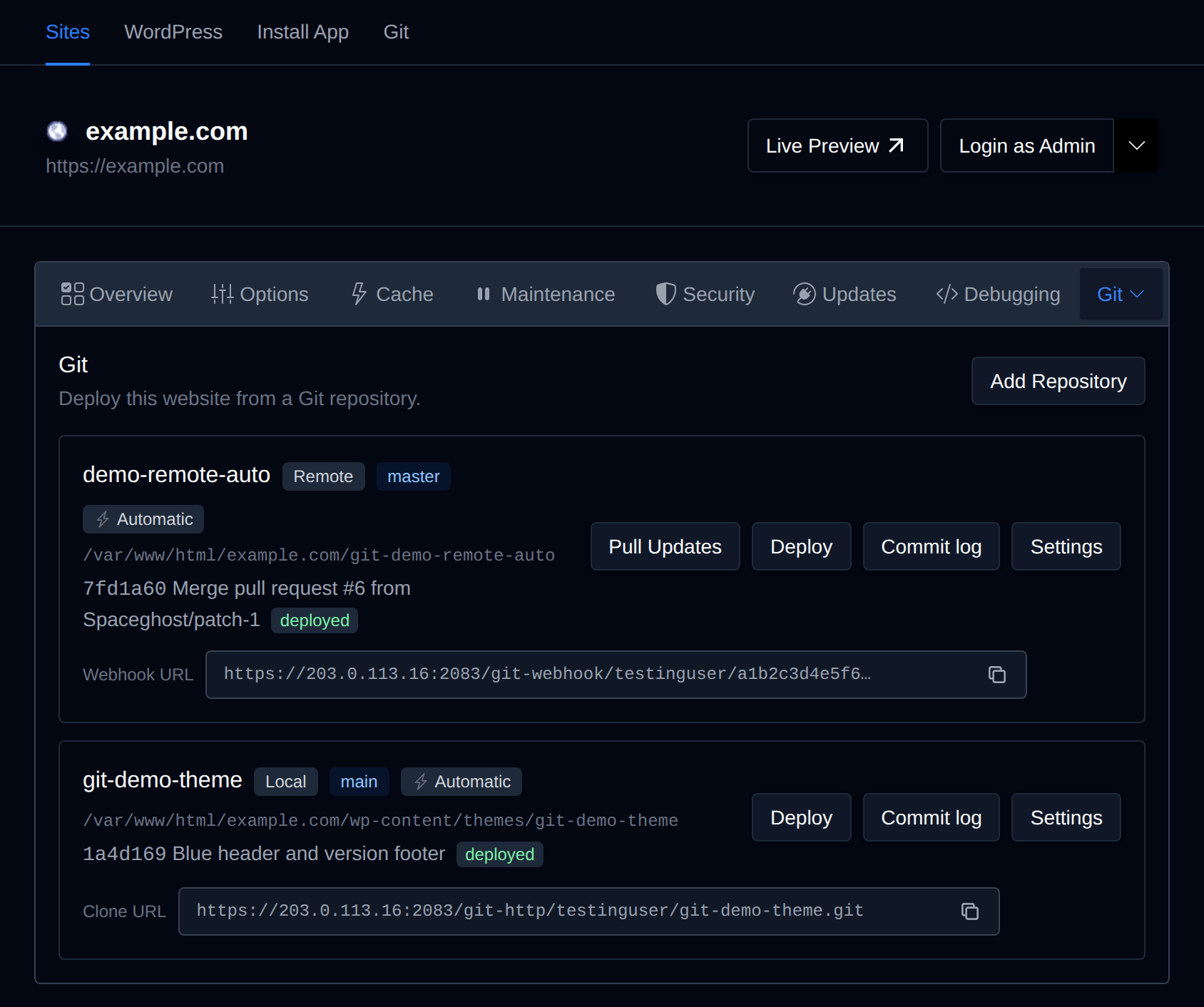The image size is (1204, 1007).
Task: Expand the Login as Admin dropdown arrow
Action: 1137,145
